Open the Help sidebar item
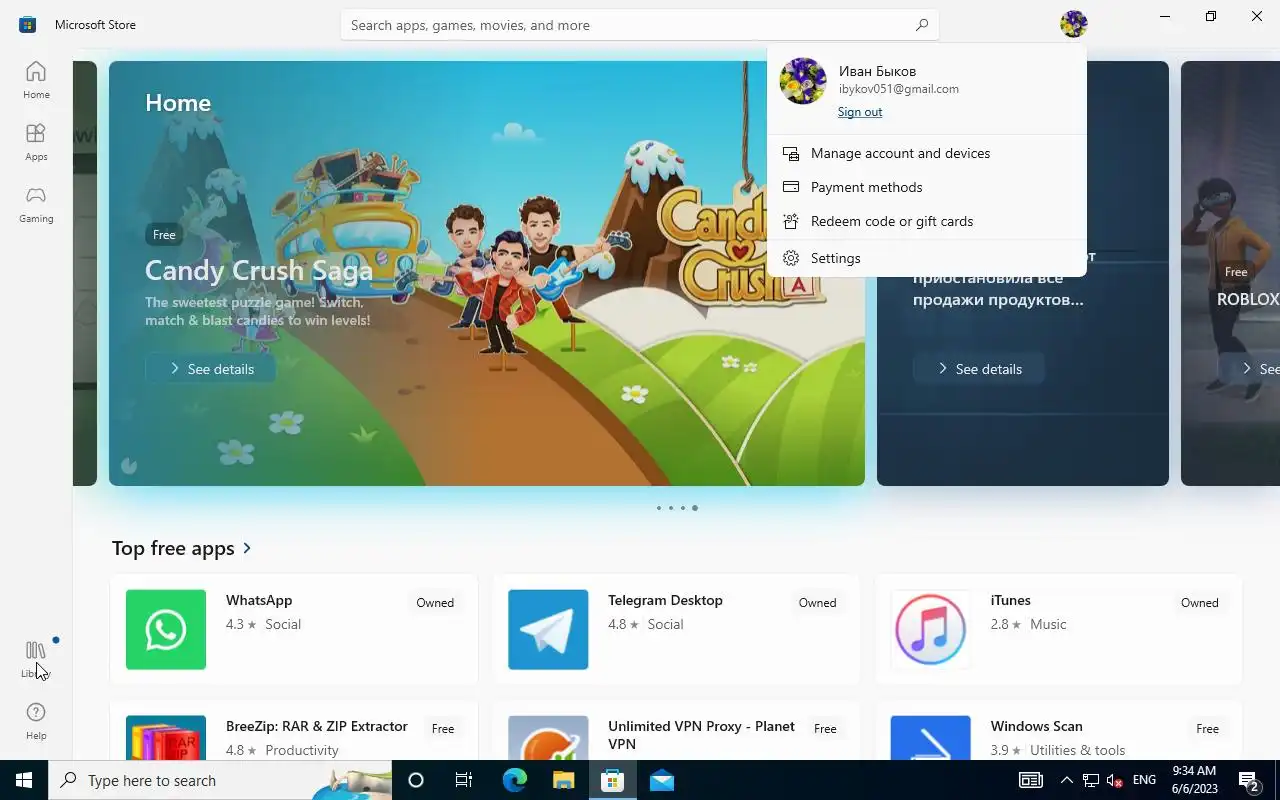 point(36,721)
